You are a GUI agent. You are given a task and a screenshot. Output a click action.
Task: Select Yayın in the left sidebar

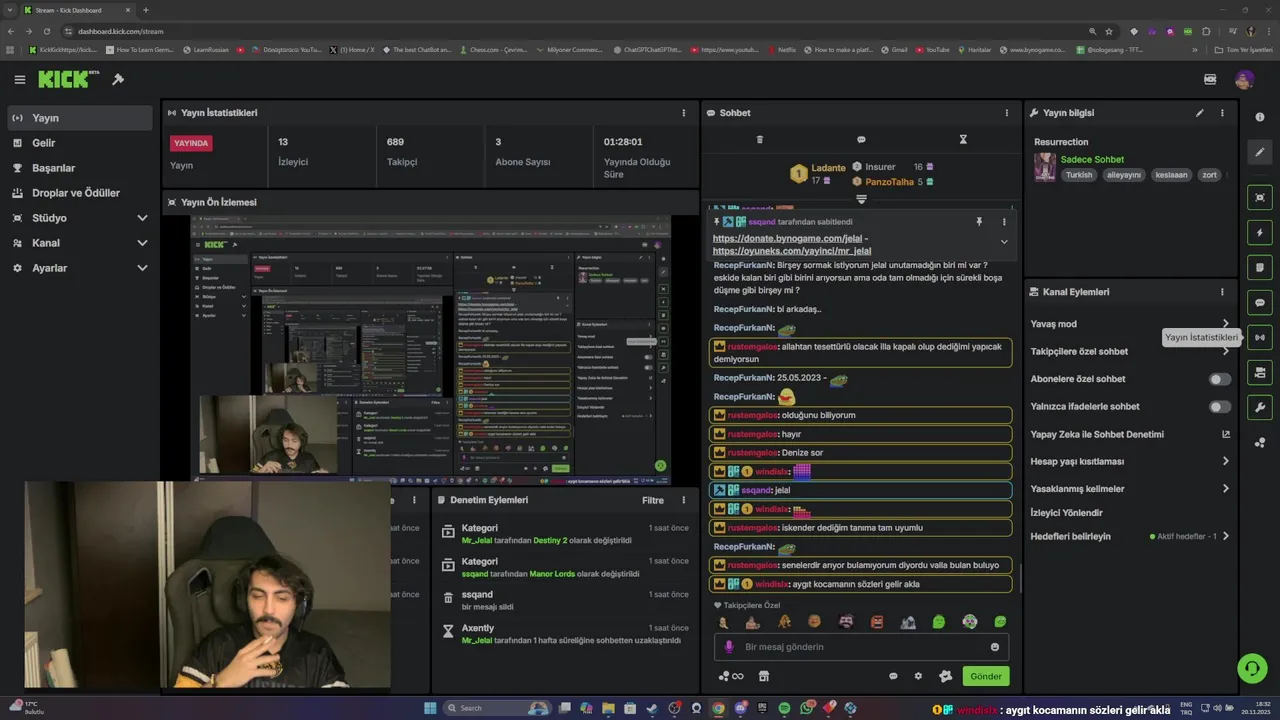(x=81, y=118)
